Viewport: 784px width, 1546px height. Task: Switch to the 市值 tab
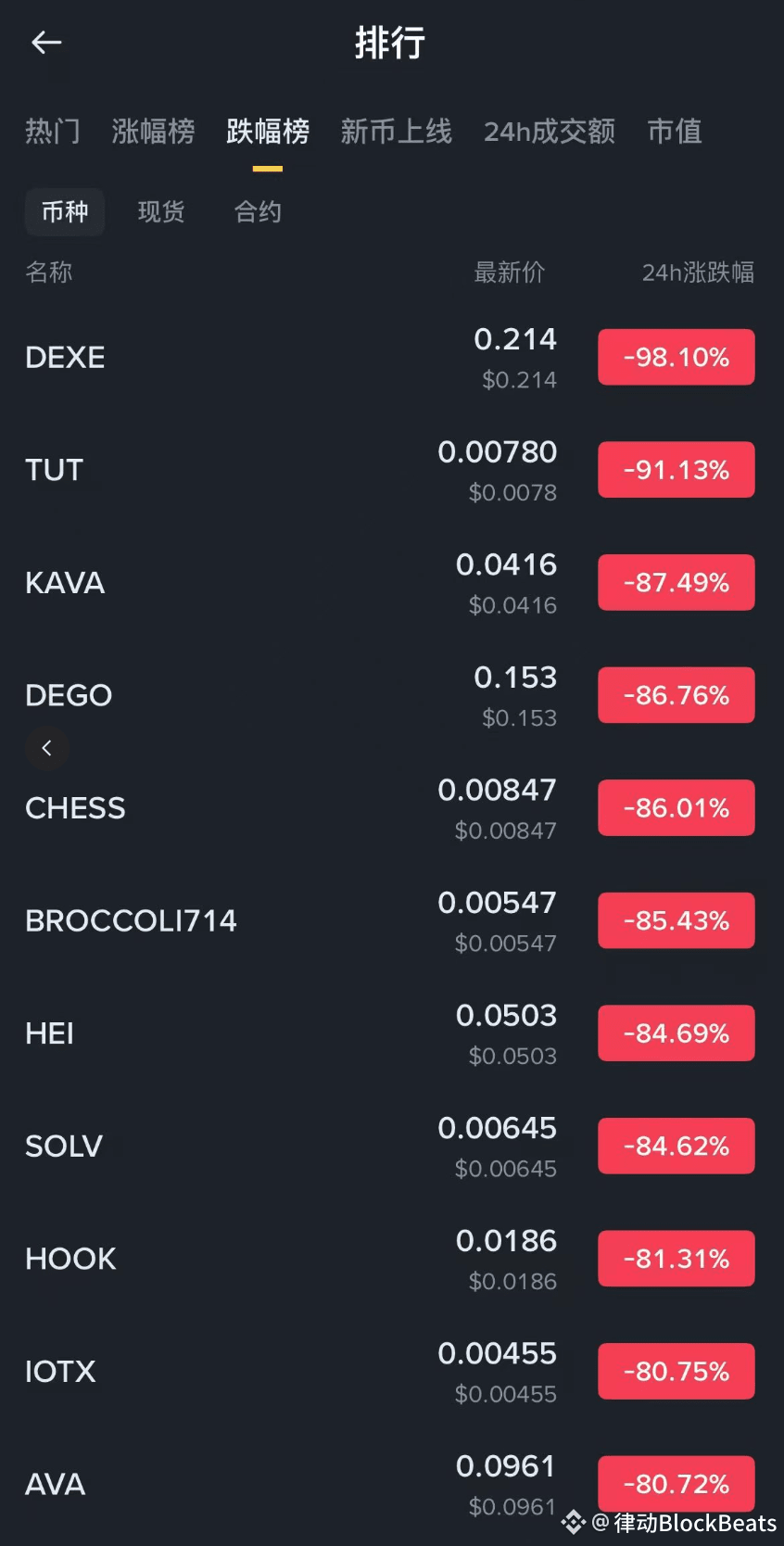coord(675,131)
